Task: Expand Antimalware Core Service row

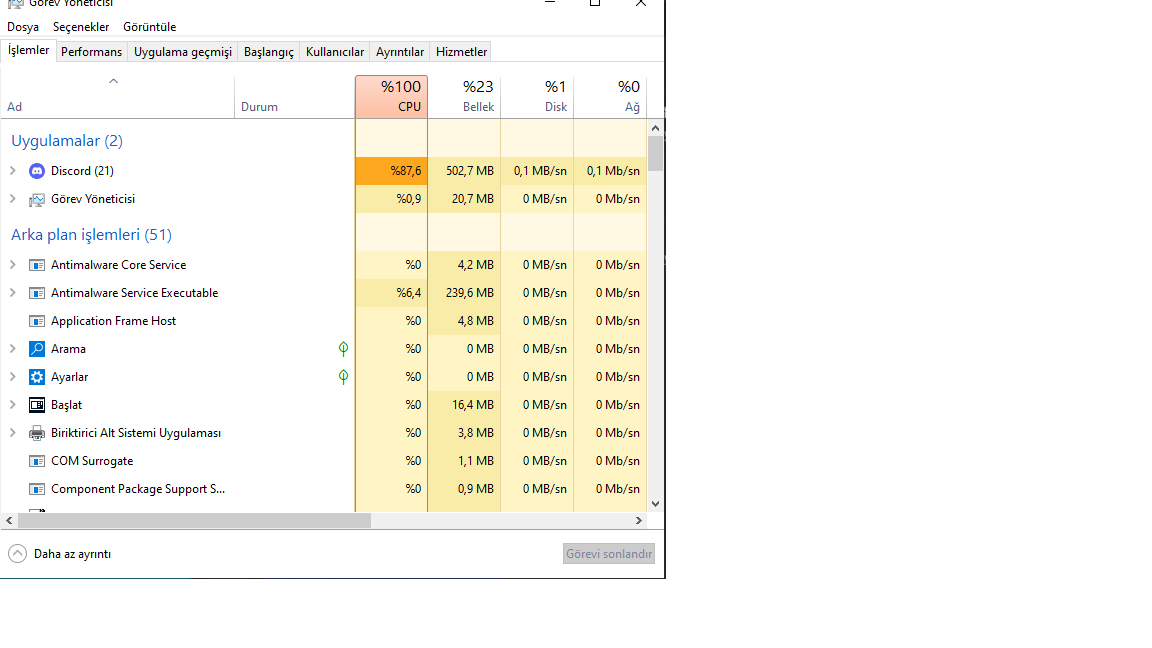Action: [x=12, y=264]
